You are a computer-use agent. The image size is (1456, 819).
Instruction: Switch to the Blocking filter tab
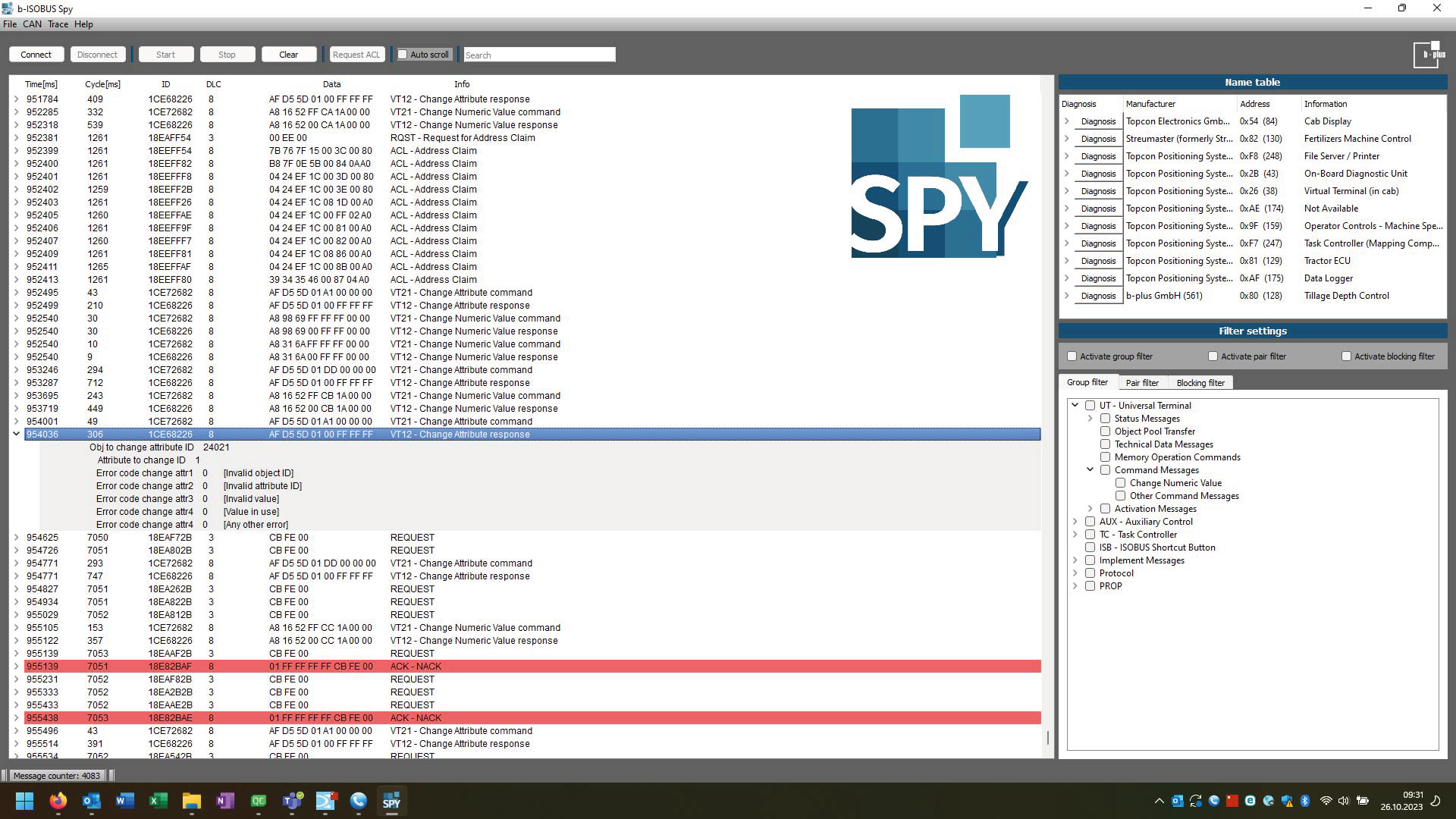tap(1200, 383)
